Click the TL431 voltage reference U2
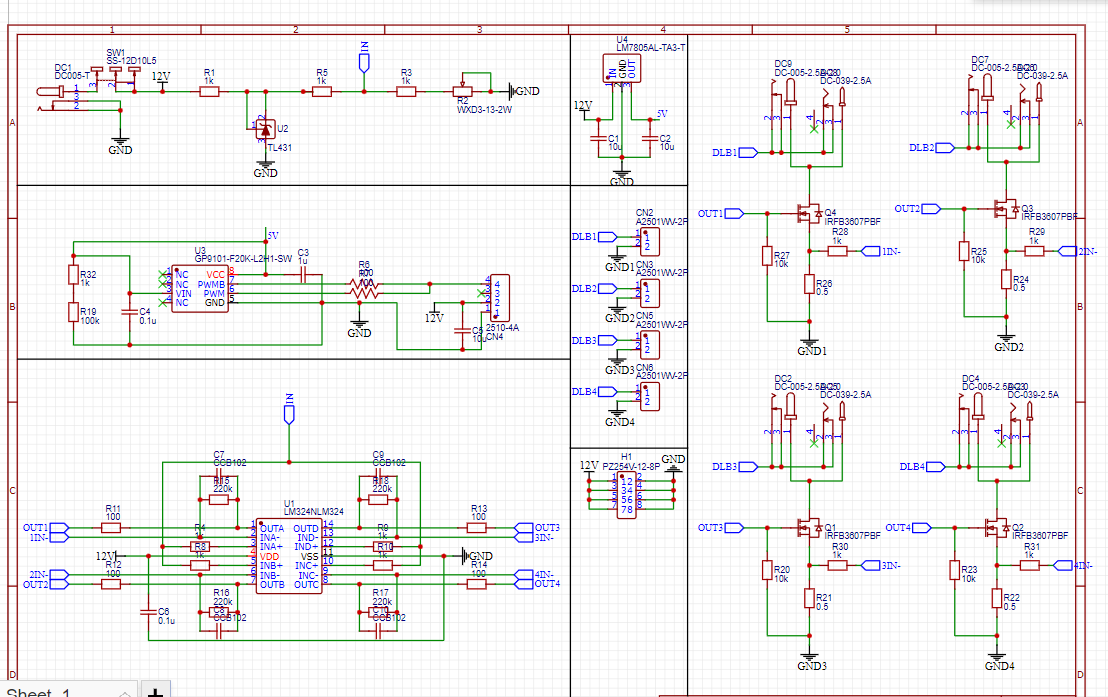The width and height of the screenshot is (1108, 697). [x=265, y=131]
